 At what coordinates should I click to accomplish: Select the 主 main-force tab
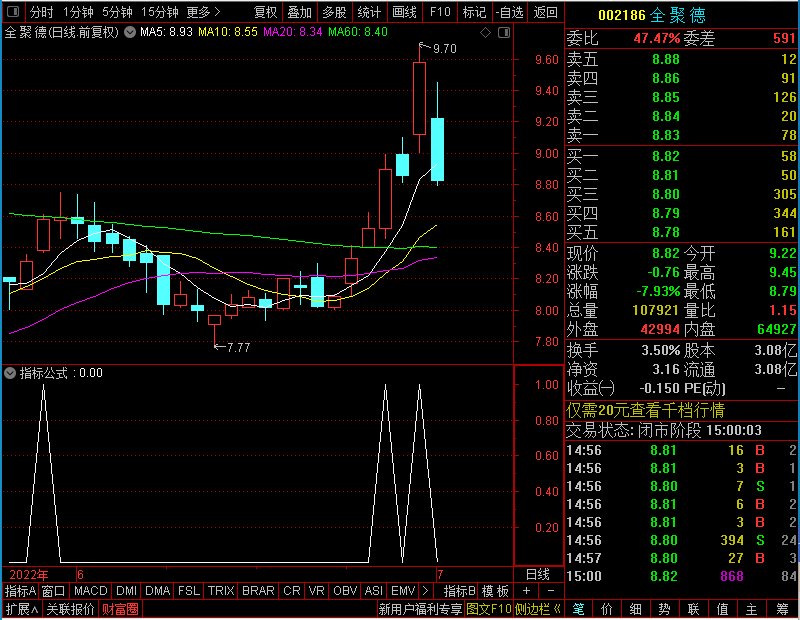coord(752,609)
